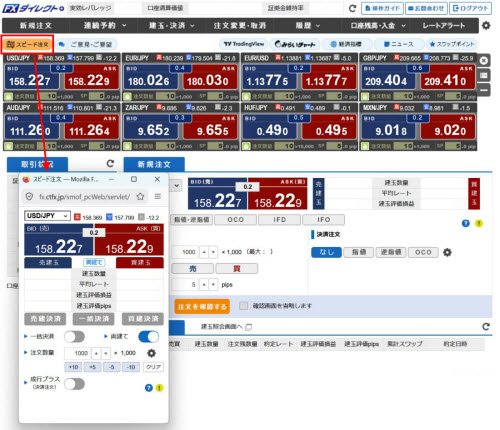Click the sell (売) button in order form
This screenshot has height=430, width=500.
coord(193,268)
